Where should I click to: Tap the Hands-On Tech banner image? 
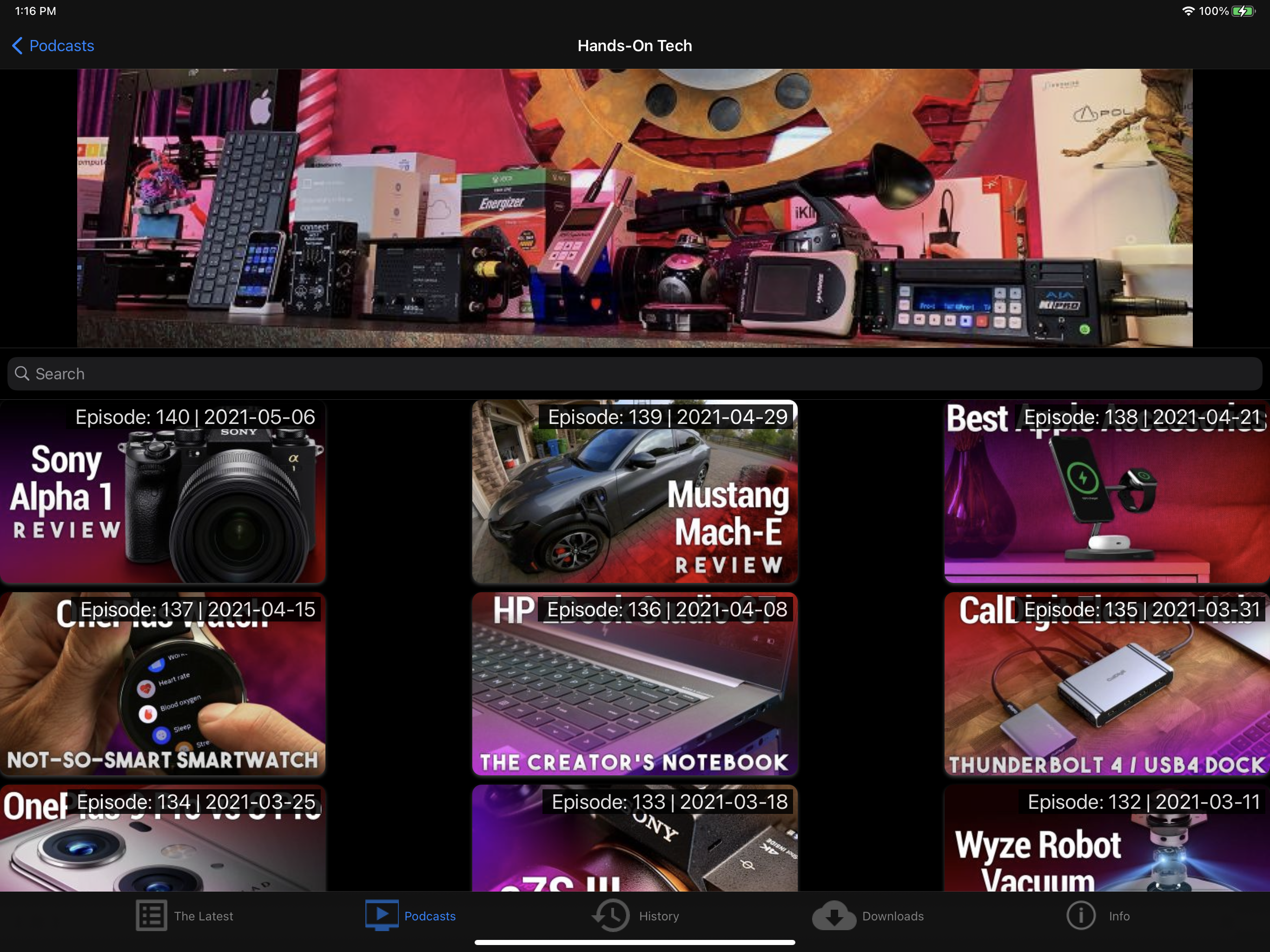(635, 208)
